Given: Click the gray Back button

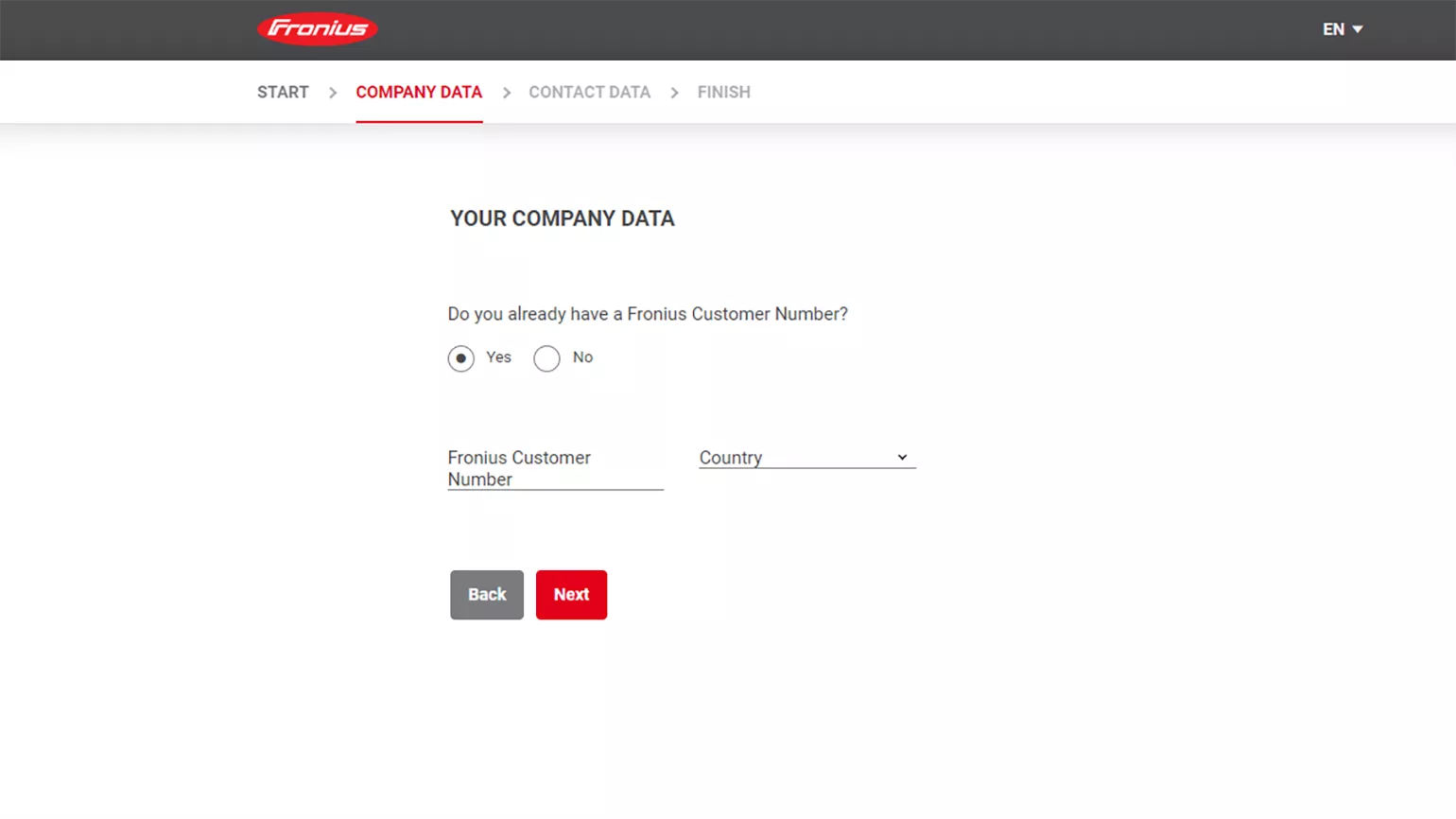Looking at the screenshot, I should [487, 595].
